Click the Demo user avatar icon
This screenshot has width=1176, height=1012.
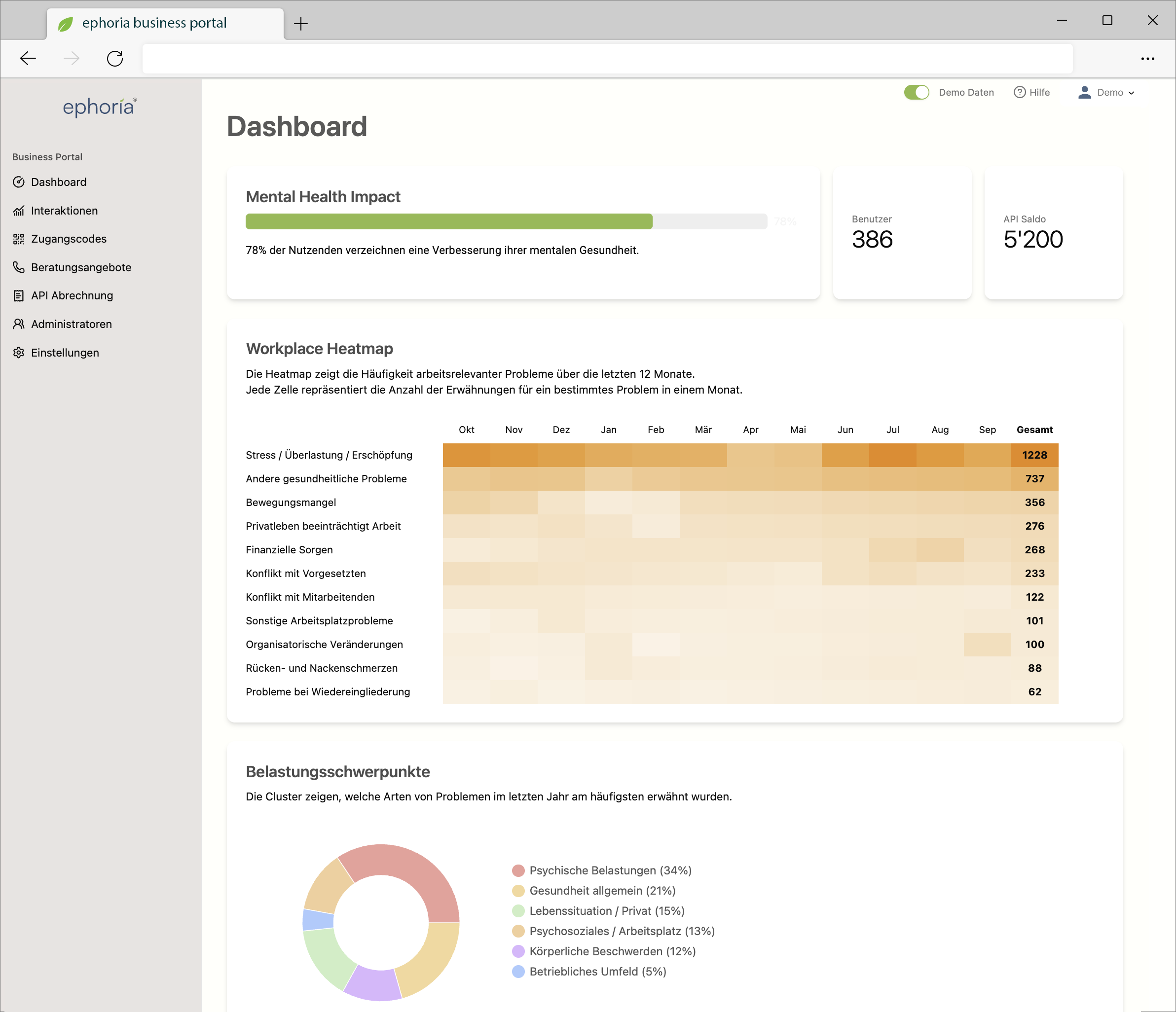(1084, 93)
